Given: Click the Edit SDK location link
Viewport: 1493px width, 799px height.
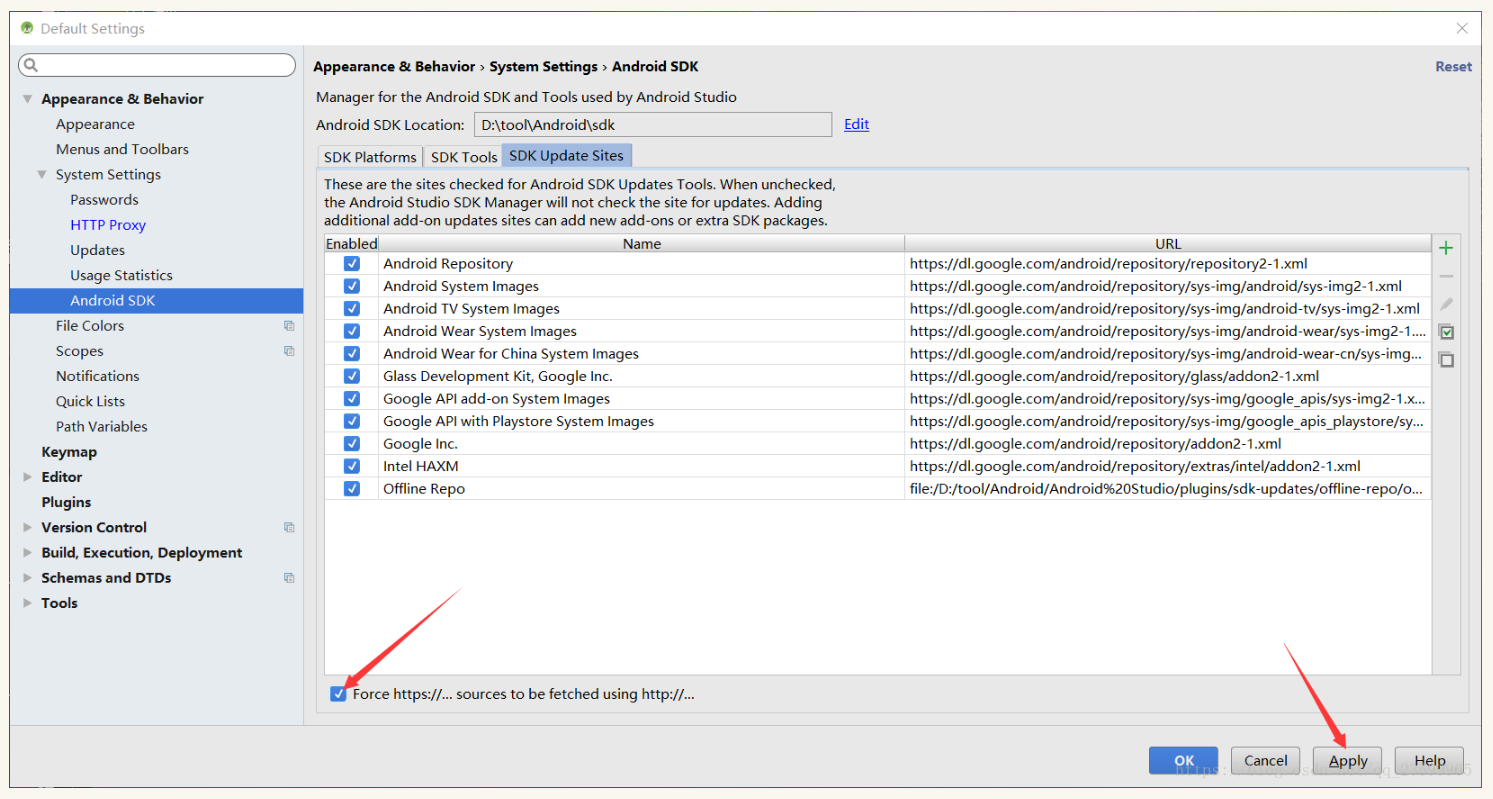Looking at the screenshot, I should click(x=856, y=124).
